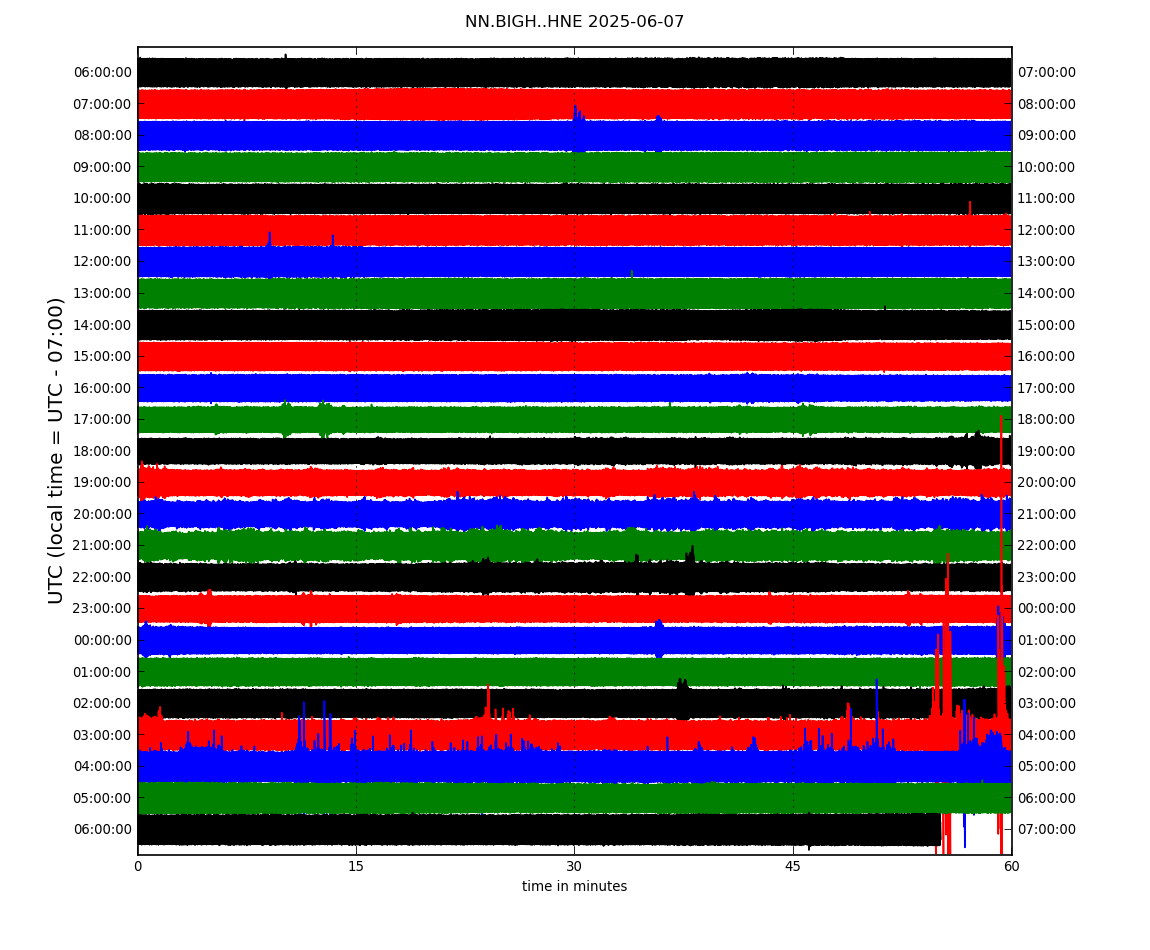Click the left UTC axis label 01:00:00

point(103,672)
